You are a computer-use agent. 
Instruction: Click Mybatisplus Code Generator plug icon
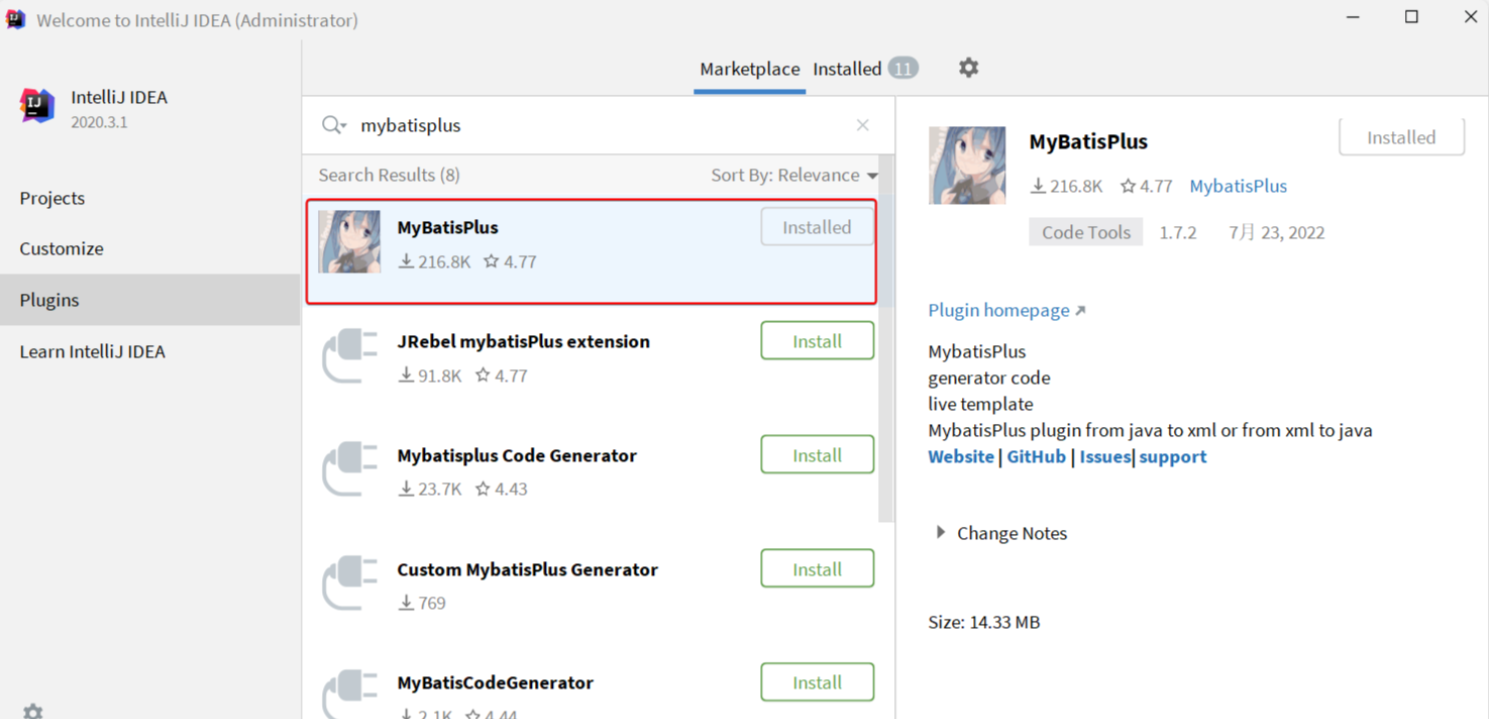pyautogui.click(x=349, y=470)
